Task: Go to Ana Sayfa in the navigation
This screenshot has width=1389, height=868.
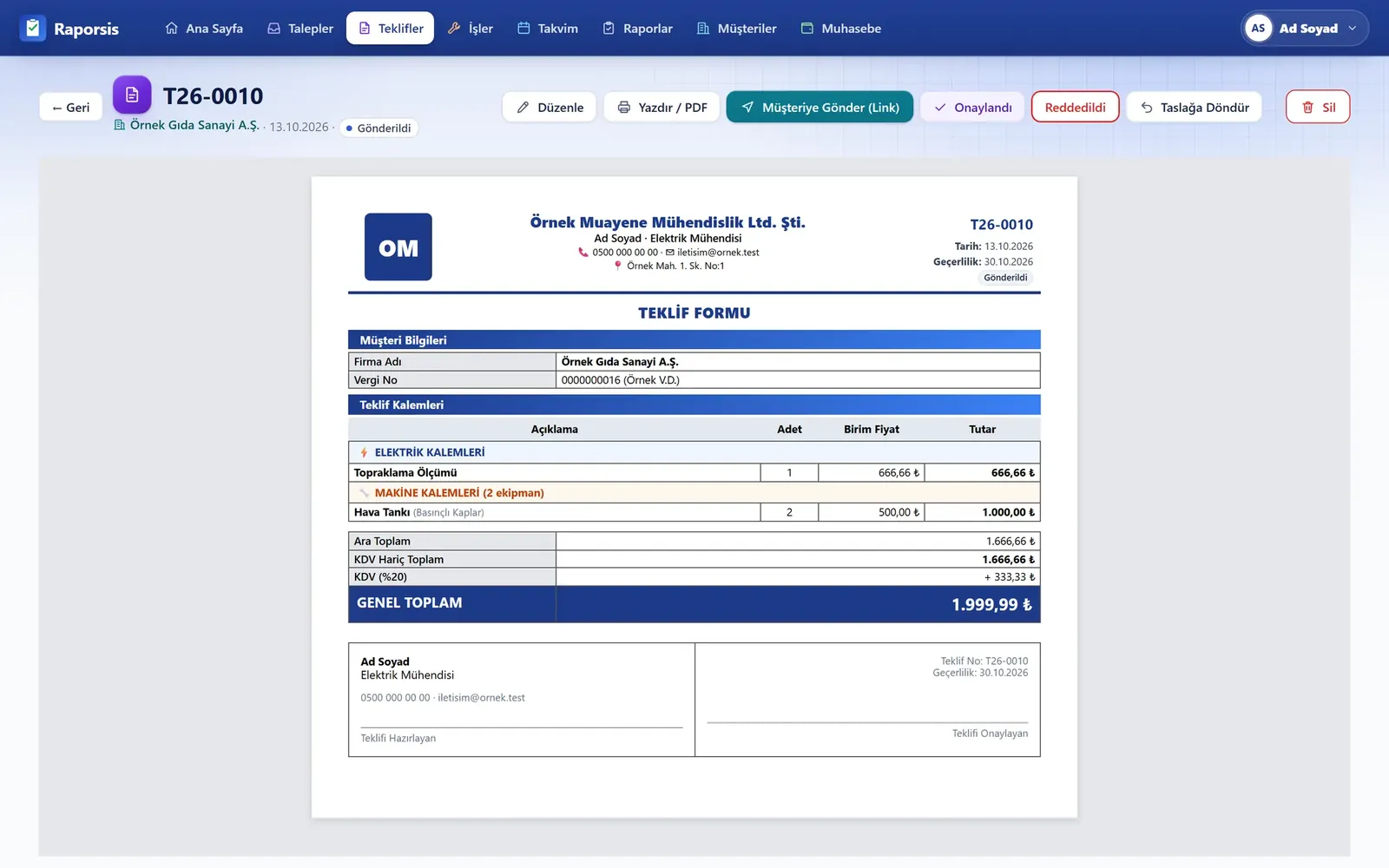Action: pos(204,28)
